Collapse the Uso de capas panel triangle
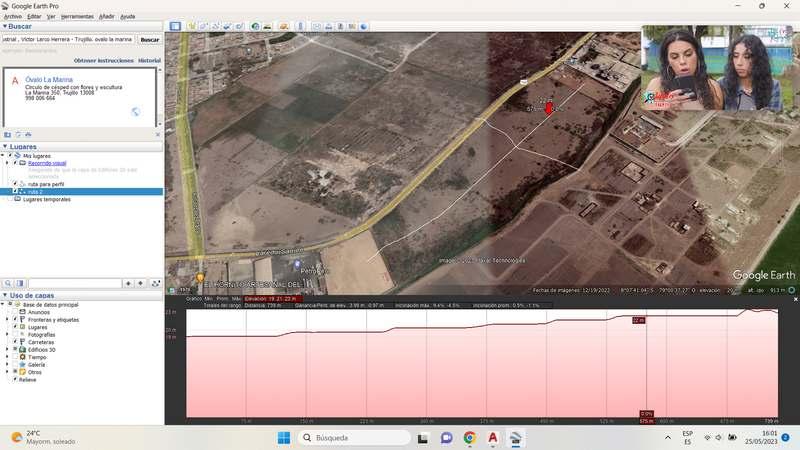800x450 pixels. tap(5, 295)
